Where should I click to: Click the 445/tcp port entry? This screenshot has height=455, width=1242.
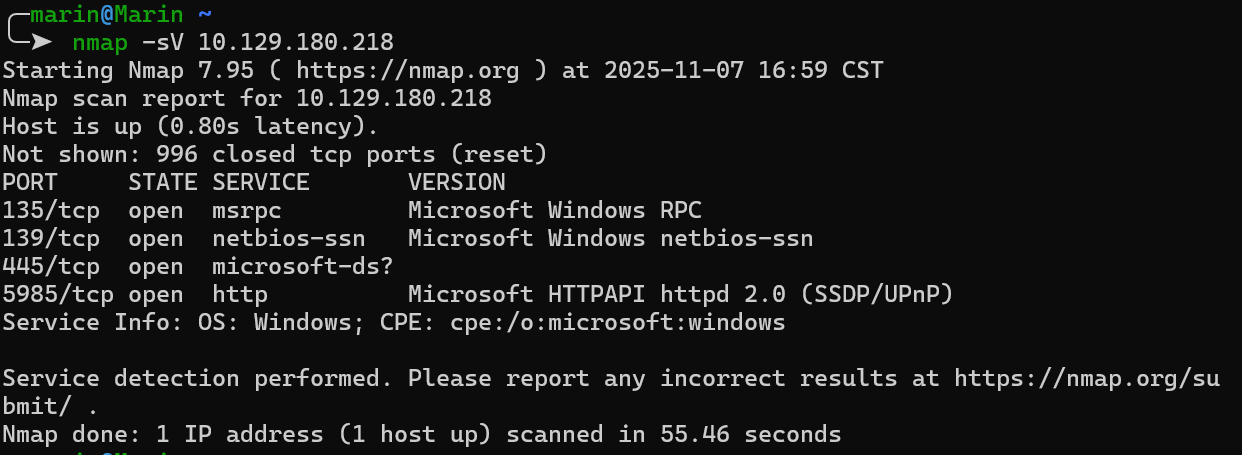51,267
